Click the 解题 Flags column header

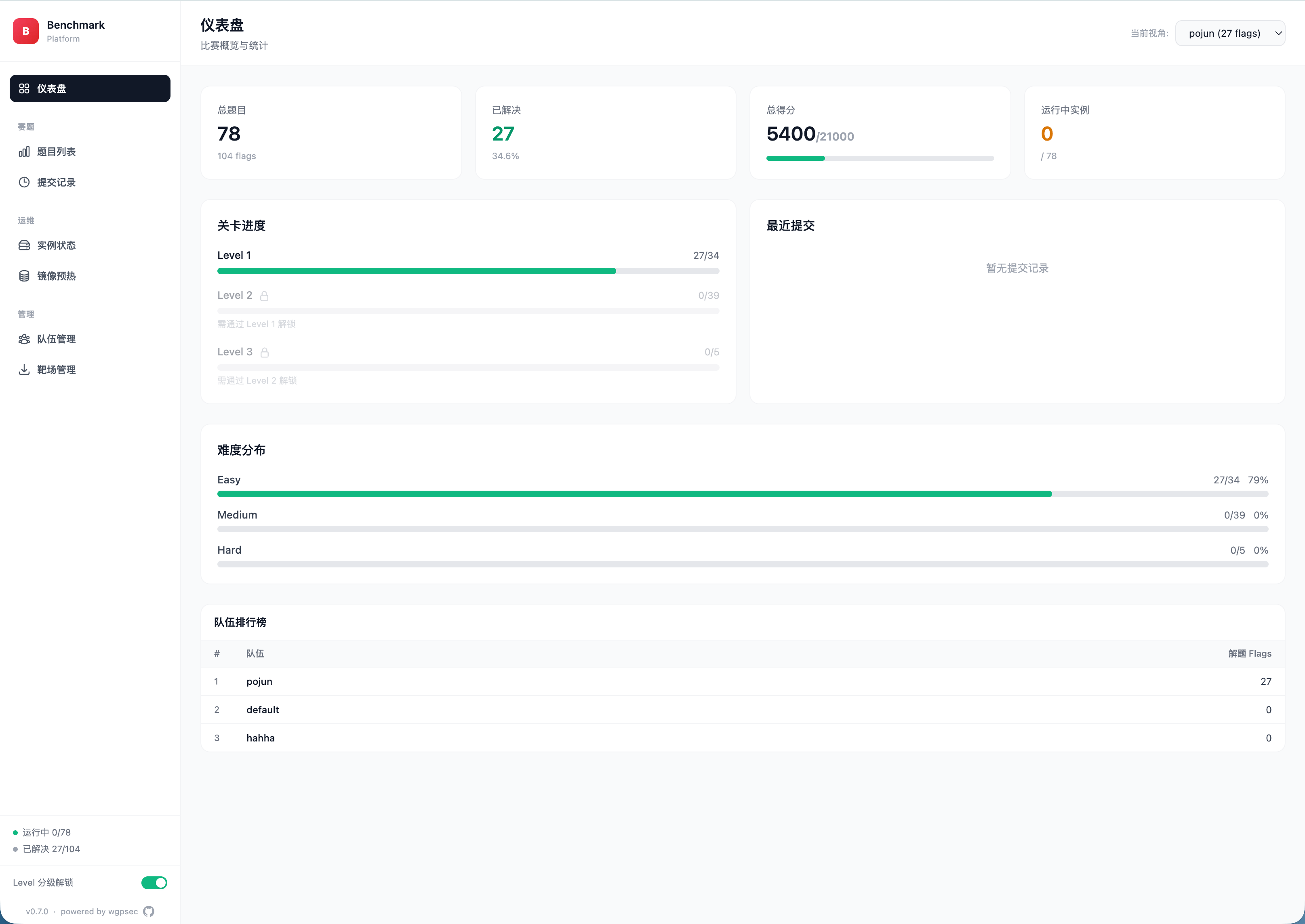coord(1250,654)
